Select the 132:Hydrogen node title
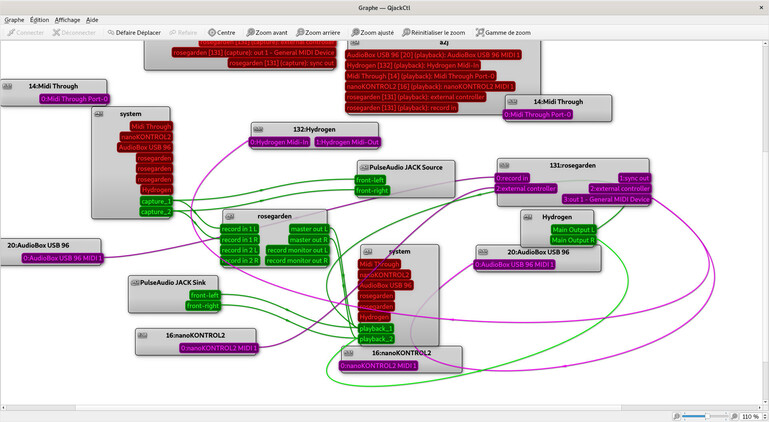 pos(314,130)
